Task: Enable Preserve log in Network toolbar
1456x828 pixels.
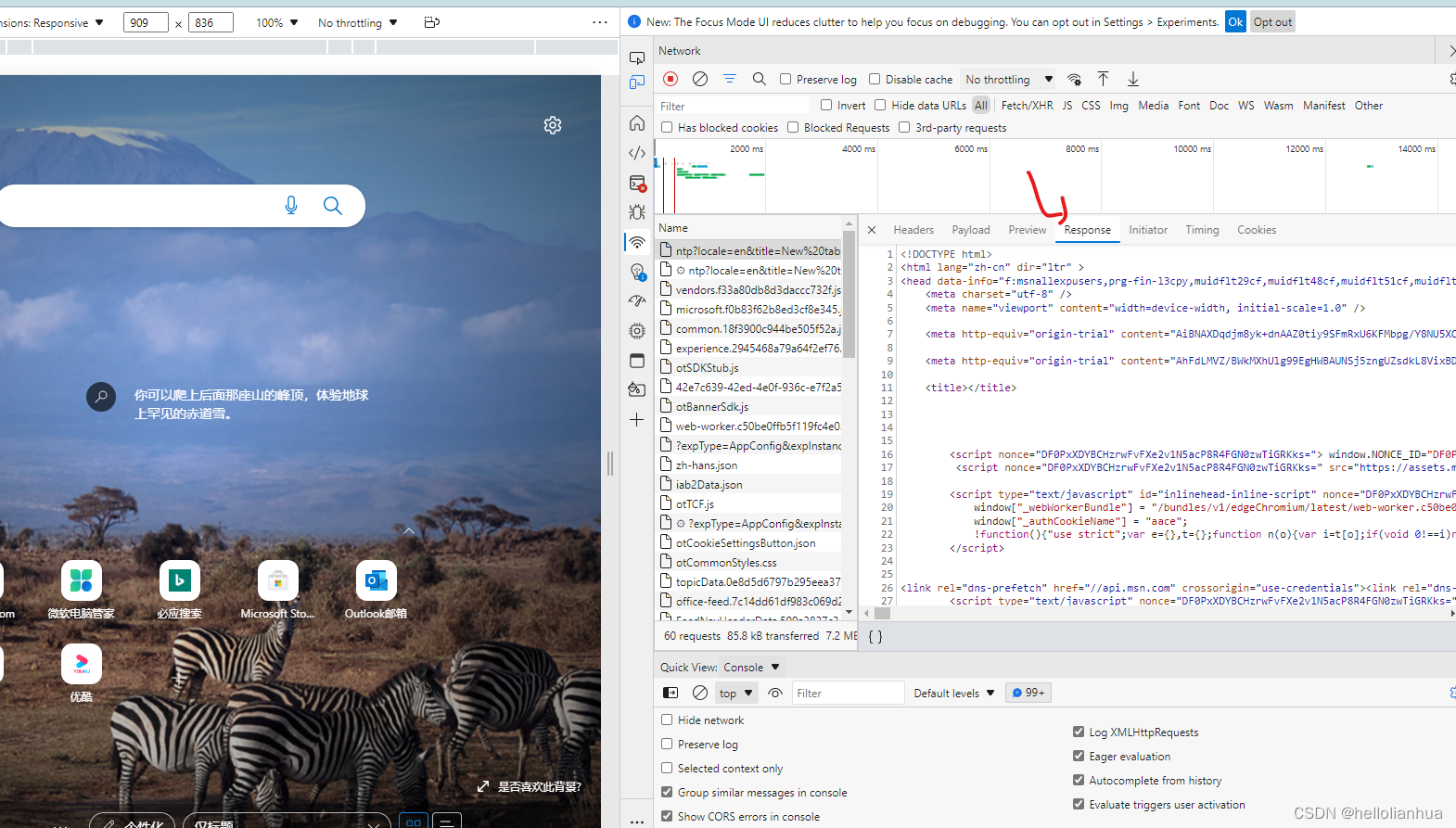Action: (x=785, y=79)
